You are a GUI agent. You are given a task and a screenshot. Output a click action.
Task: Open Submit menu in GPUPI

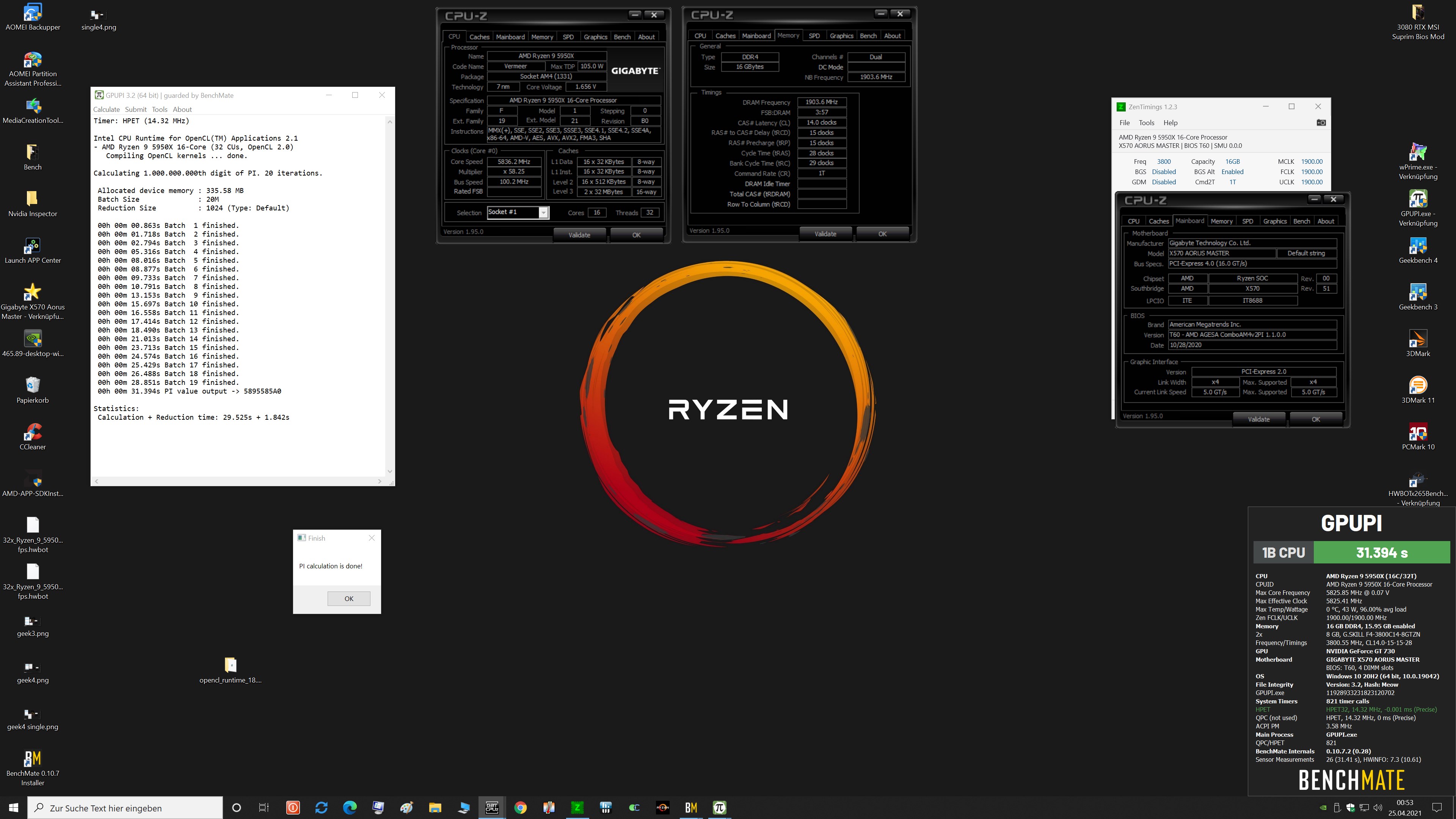136,109
